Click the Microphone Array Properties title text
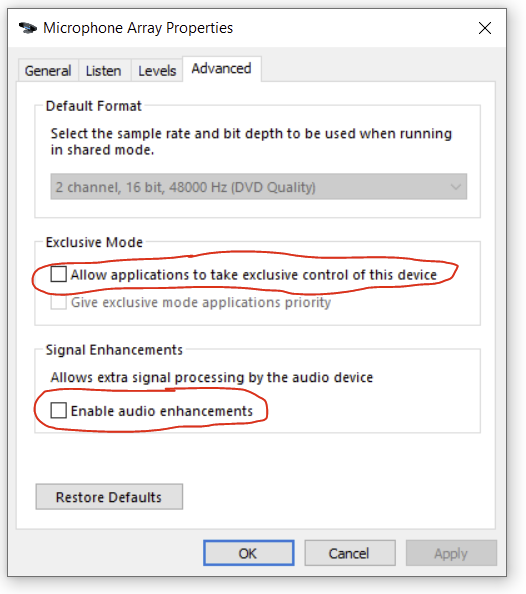 (138, 28)
